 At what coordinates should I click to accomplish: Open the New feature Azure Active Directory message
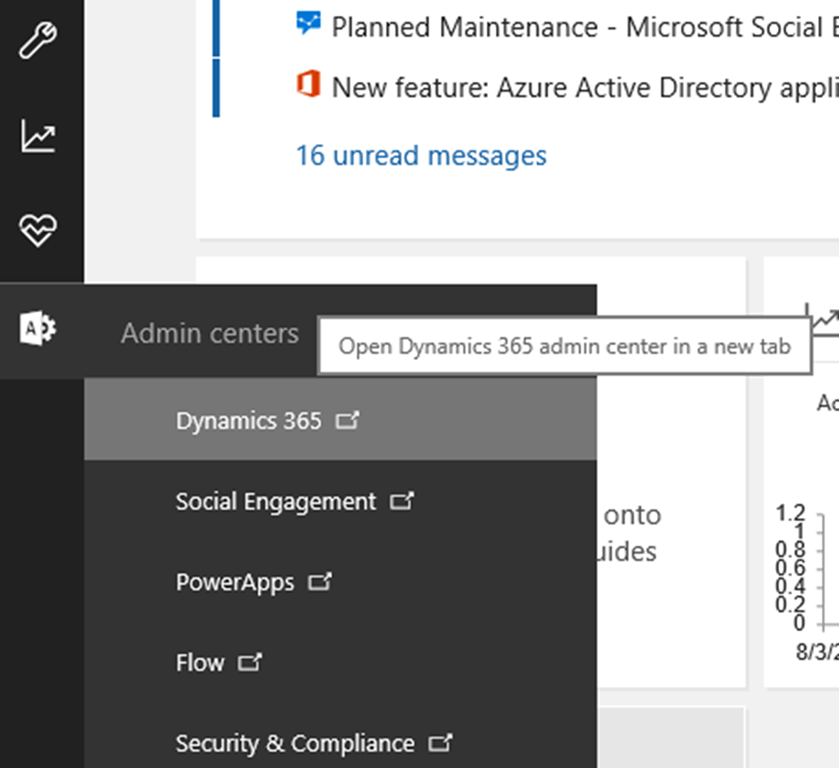(x=584, y=87)
